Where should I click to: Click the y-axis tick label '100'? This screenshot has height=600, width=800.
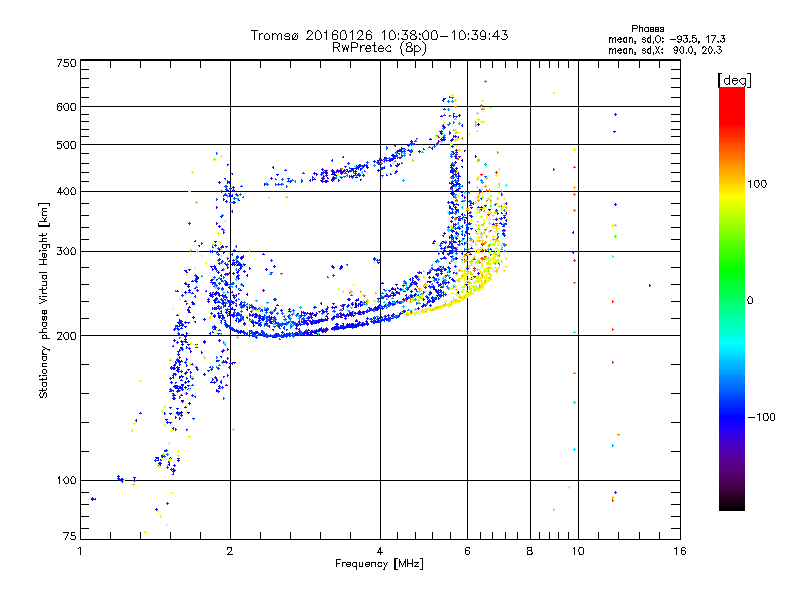click(67, 481)
